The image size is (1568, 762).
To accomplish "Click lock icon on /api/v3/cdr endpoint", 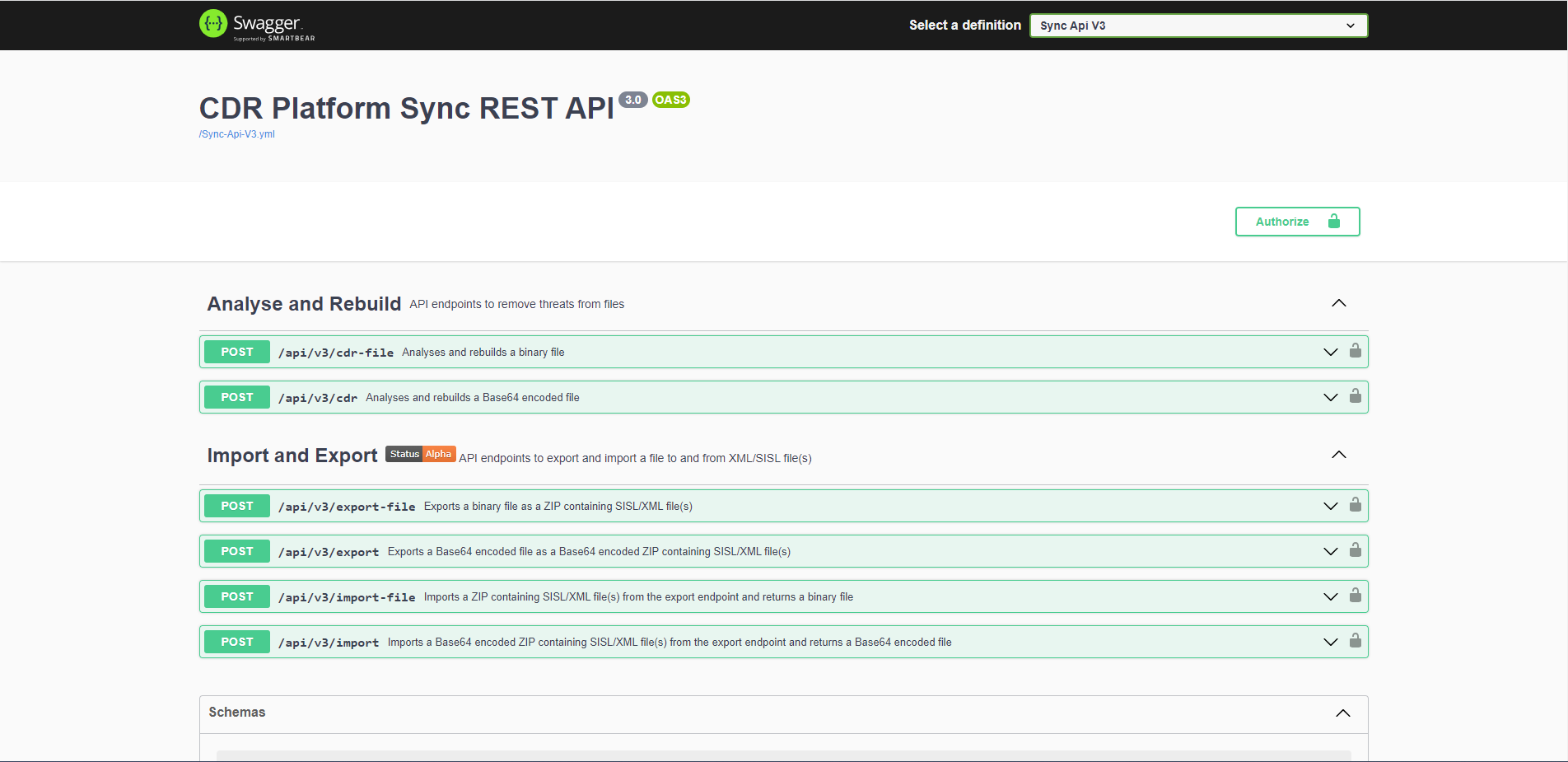I will click(1355, 396).
